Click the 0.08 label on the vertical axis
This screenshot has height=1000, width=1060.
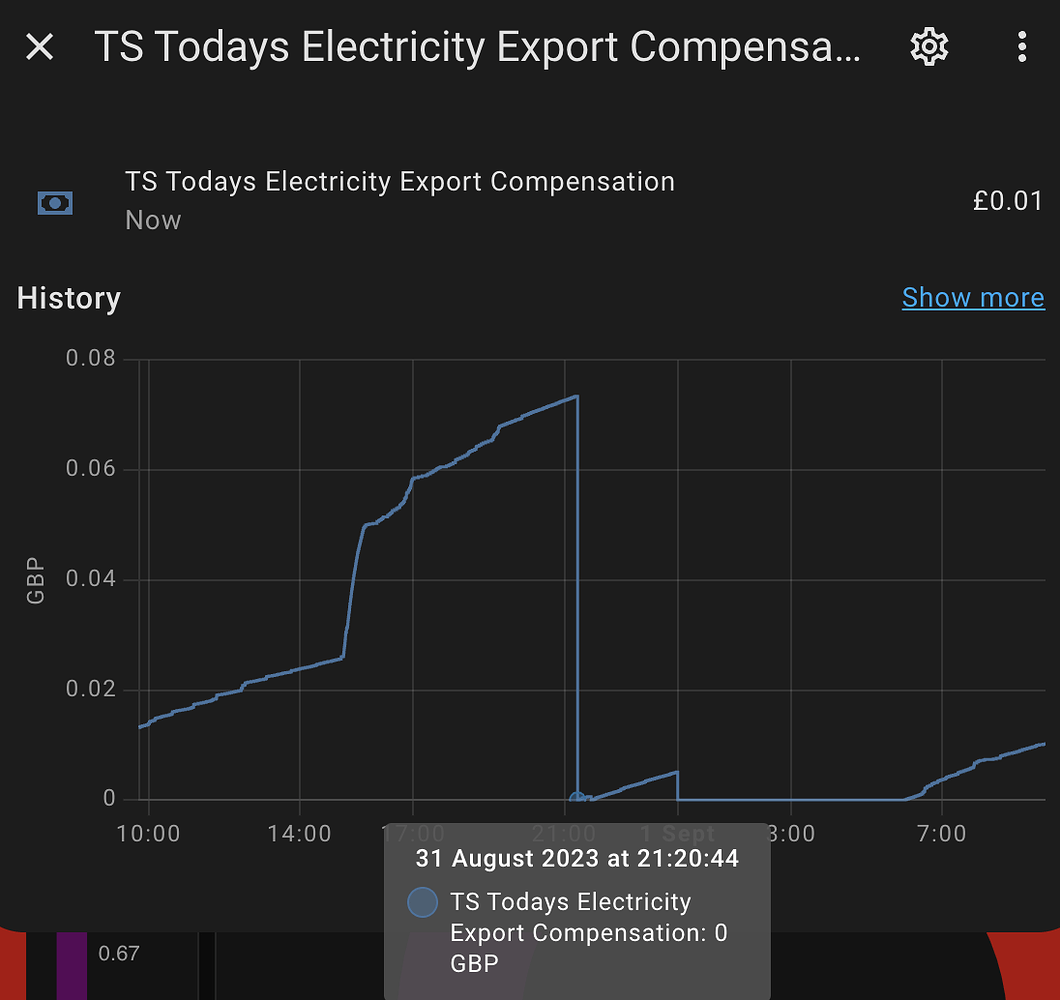point(90,358)
